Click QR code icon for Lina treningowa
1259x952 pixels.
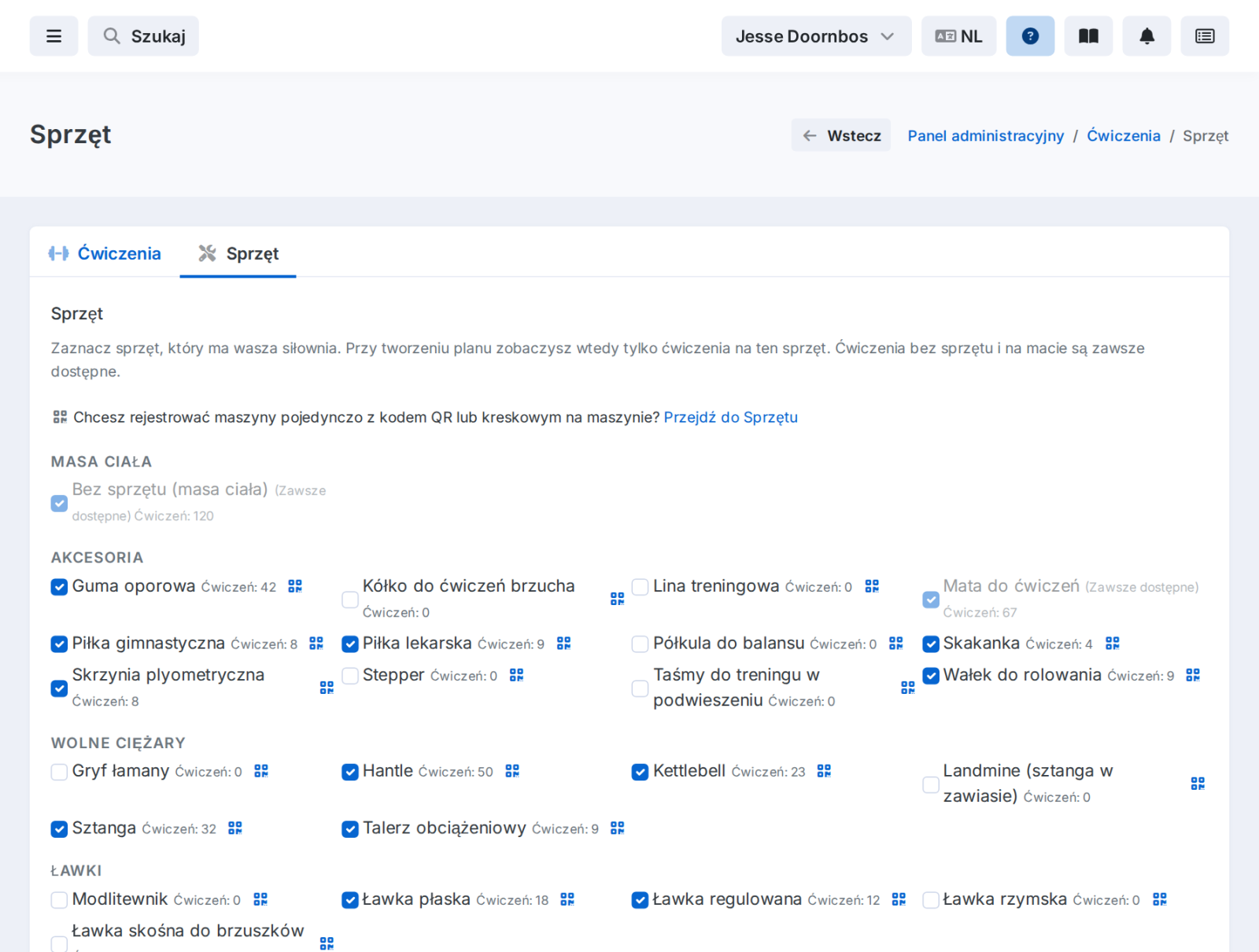[872, 586]
